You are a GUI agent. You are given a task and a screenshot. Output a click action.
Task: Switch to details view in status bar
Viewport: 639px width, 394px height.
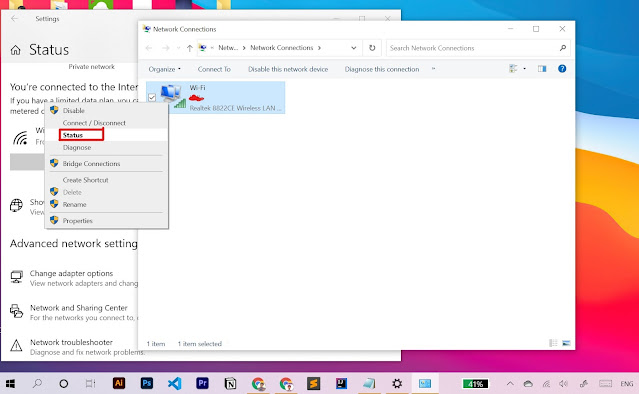click(553, 343)
